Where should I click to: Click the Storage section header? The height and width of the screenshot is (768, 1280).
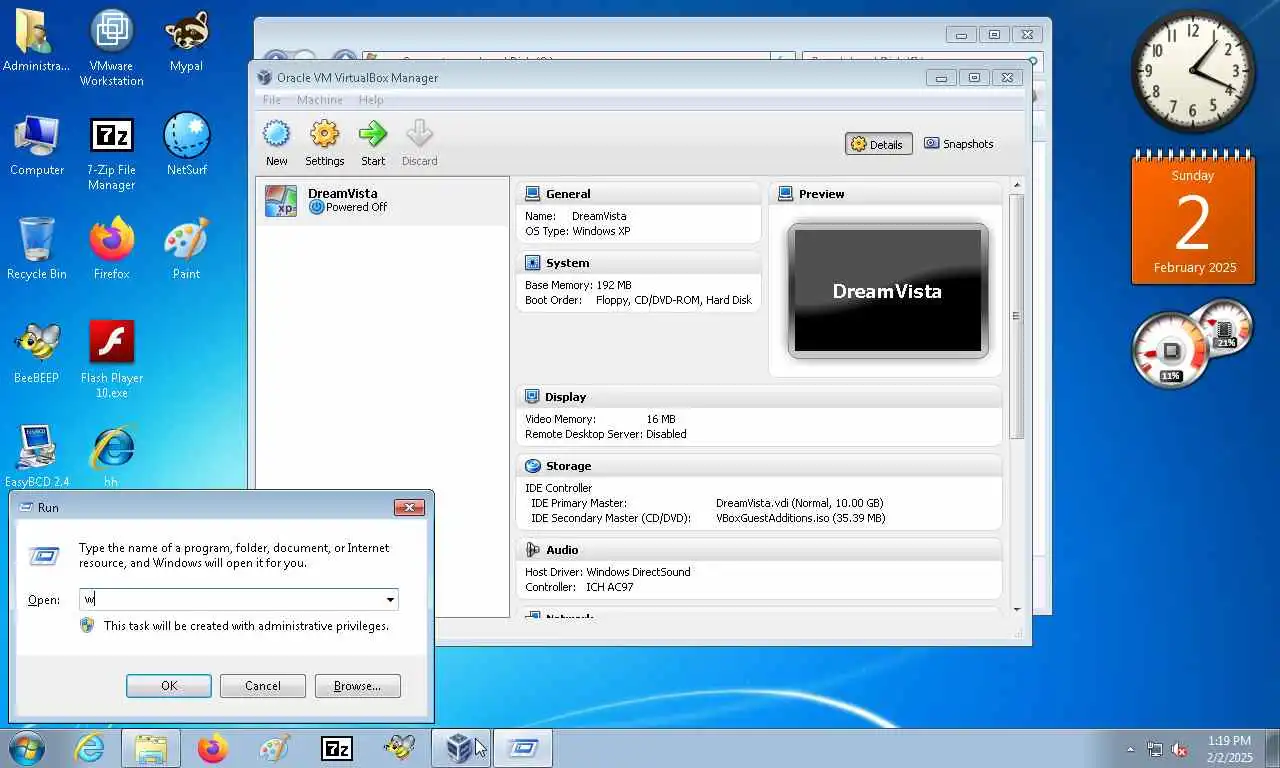(760, 466)
